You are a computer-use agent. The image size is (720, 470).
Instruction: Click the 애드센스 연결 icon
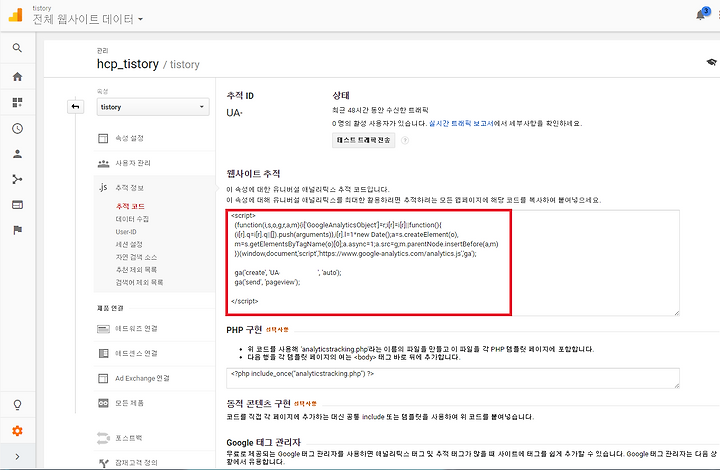[103, 353]
